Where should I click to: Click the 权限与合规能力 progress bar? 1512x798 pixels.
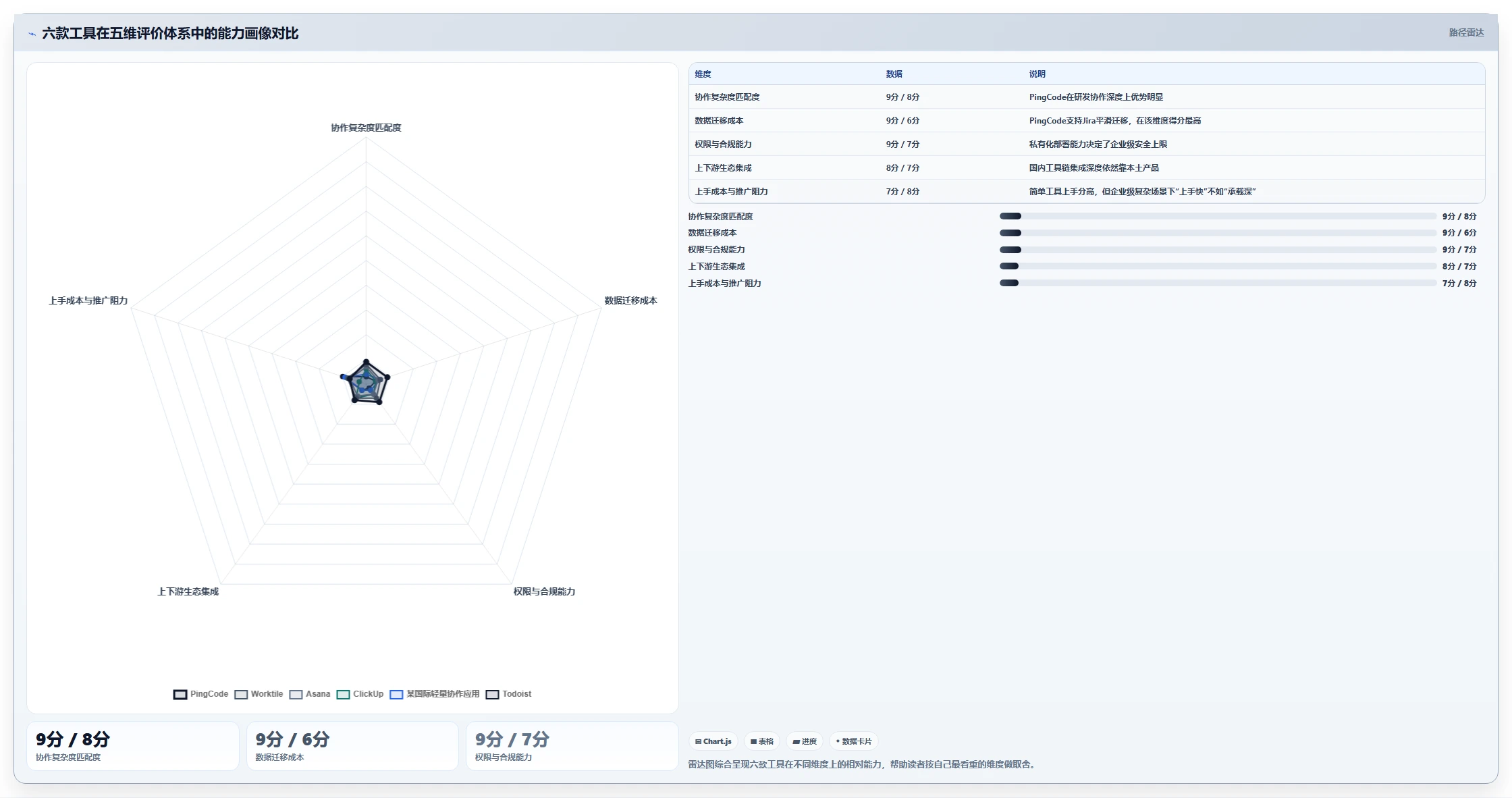(1218, 250)
